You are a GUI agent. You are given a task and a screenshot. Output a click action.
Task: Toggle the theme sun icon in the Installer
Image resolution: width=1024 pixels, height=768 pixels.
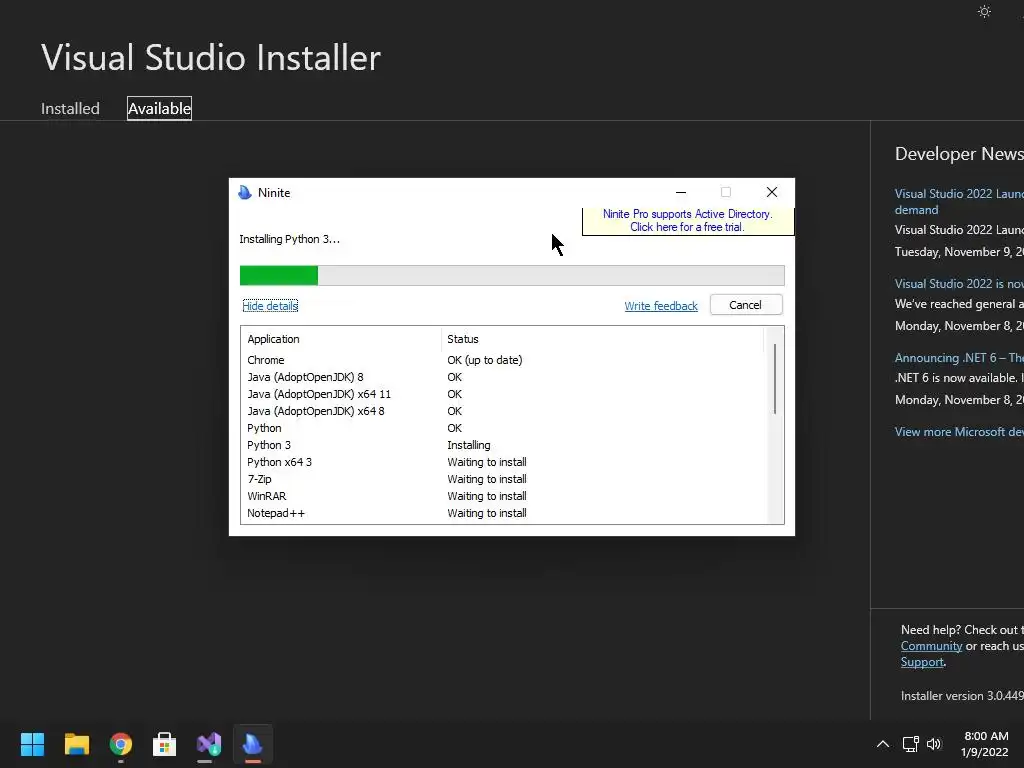coord(984,11)
